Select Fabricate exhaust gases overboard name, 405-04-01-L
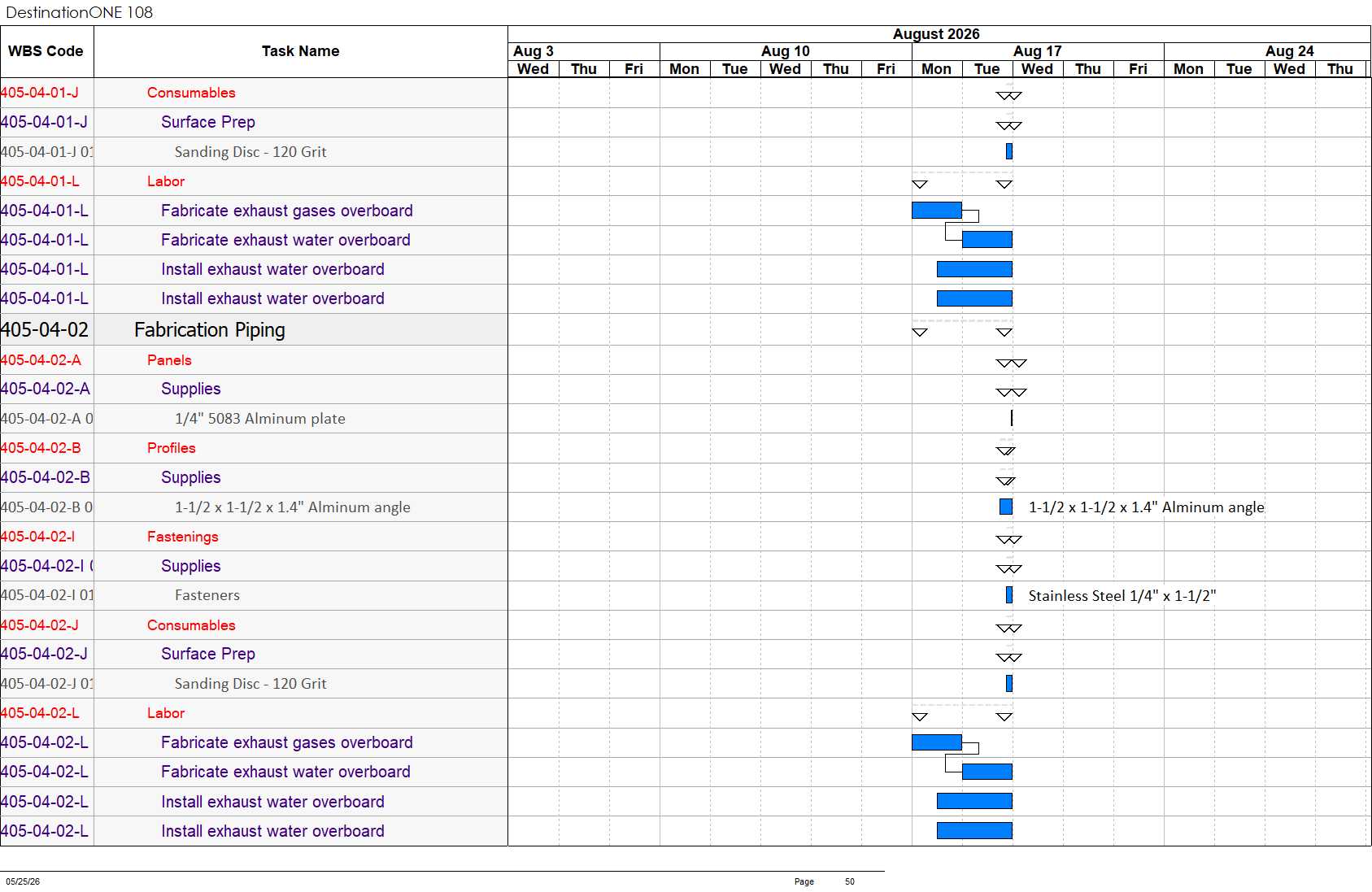 point(287,211)
